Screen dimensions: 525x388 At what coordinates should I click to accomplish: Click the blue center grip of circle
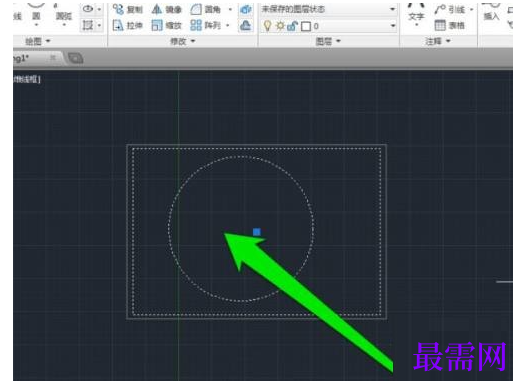point(257,232)
